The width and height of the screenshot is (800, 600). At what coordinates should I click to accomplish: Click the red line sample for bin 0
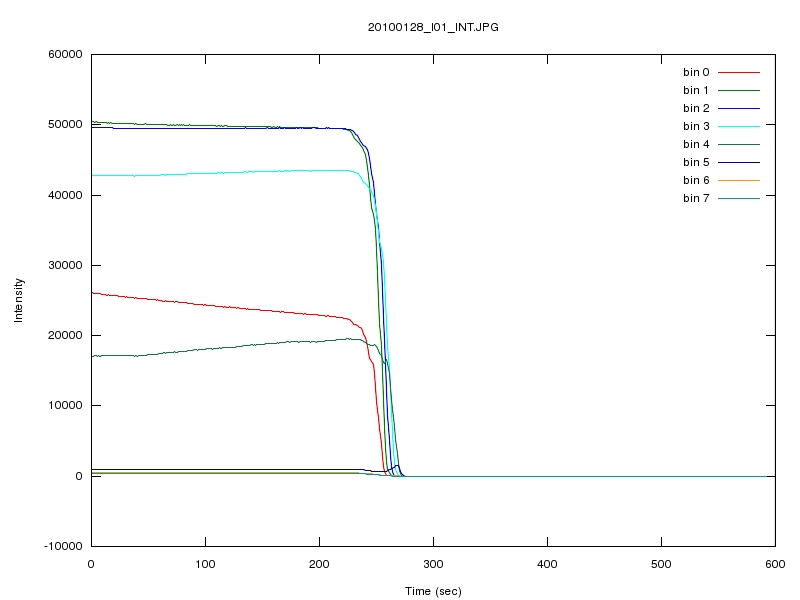[x=739, y=72]
